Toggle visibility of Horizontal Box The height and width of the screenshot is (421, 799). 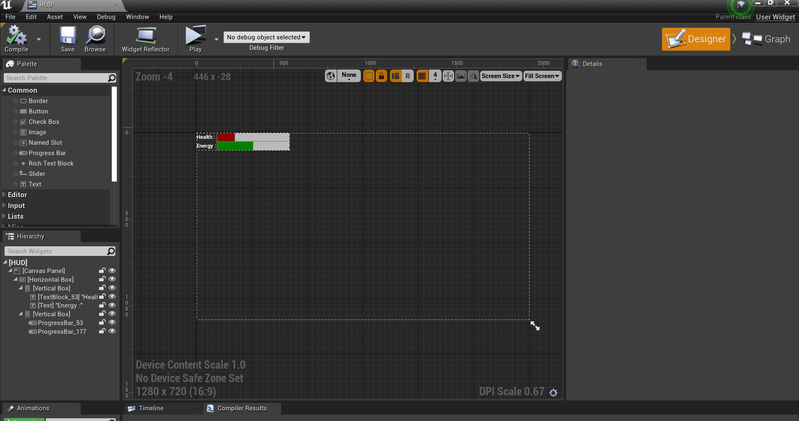pyautogui.click(x=112, y=279)
